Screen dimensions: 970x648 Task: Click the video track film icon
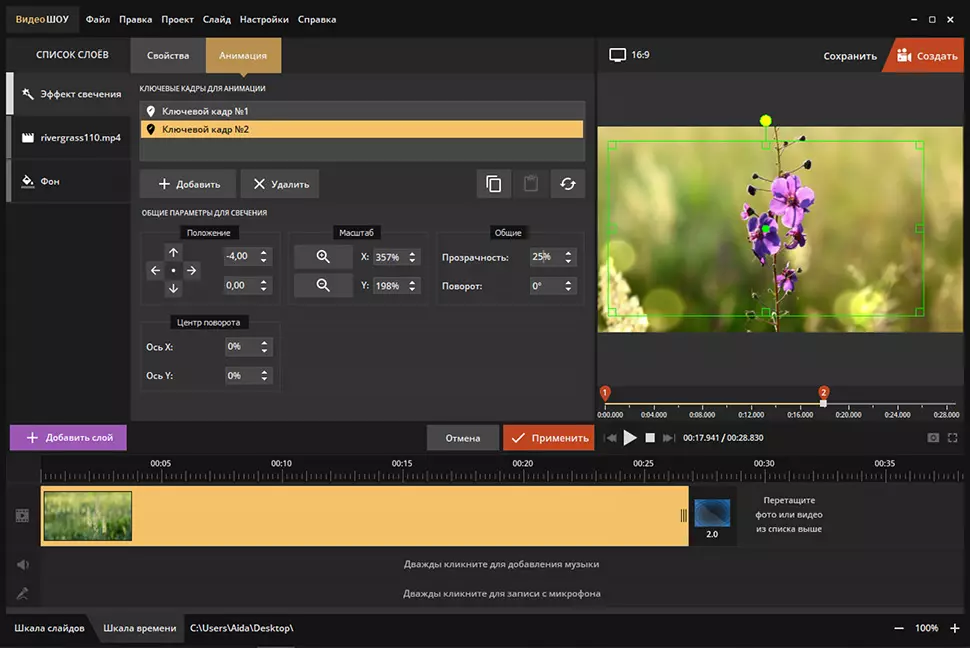tap(22, 516)
